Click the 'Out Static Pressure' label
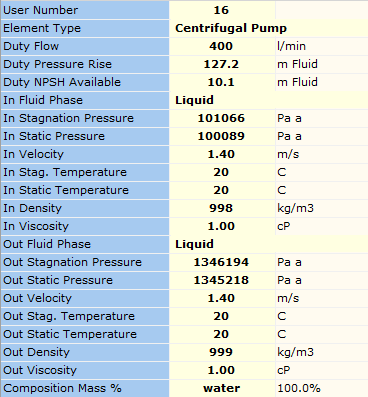This screenshot has height=397, width=368. pos(58,280)
